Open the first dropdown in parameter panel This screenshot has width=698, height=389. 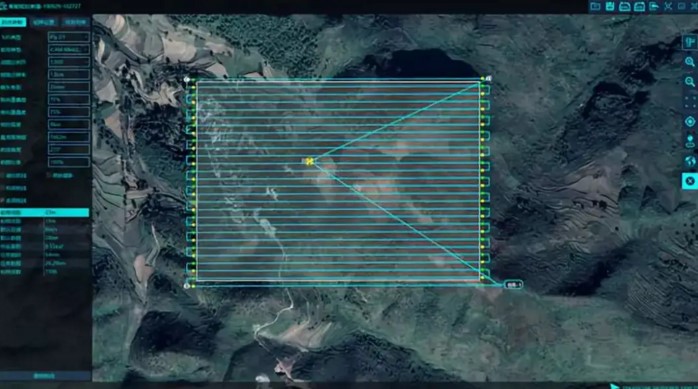69,37
